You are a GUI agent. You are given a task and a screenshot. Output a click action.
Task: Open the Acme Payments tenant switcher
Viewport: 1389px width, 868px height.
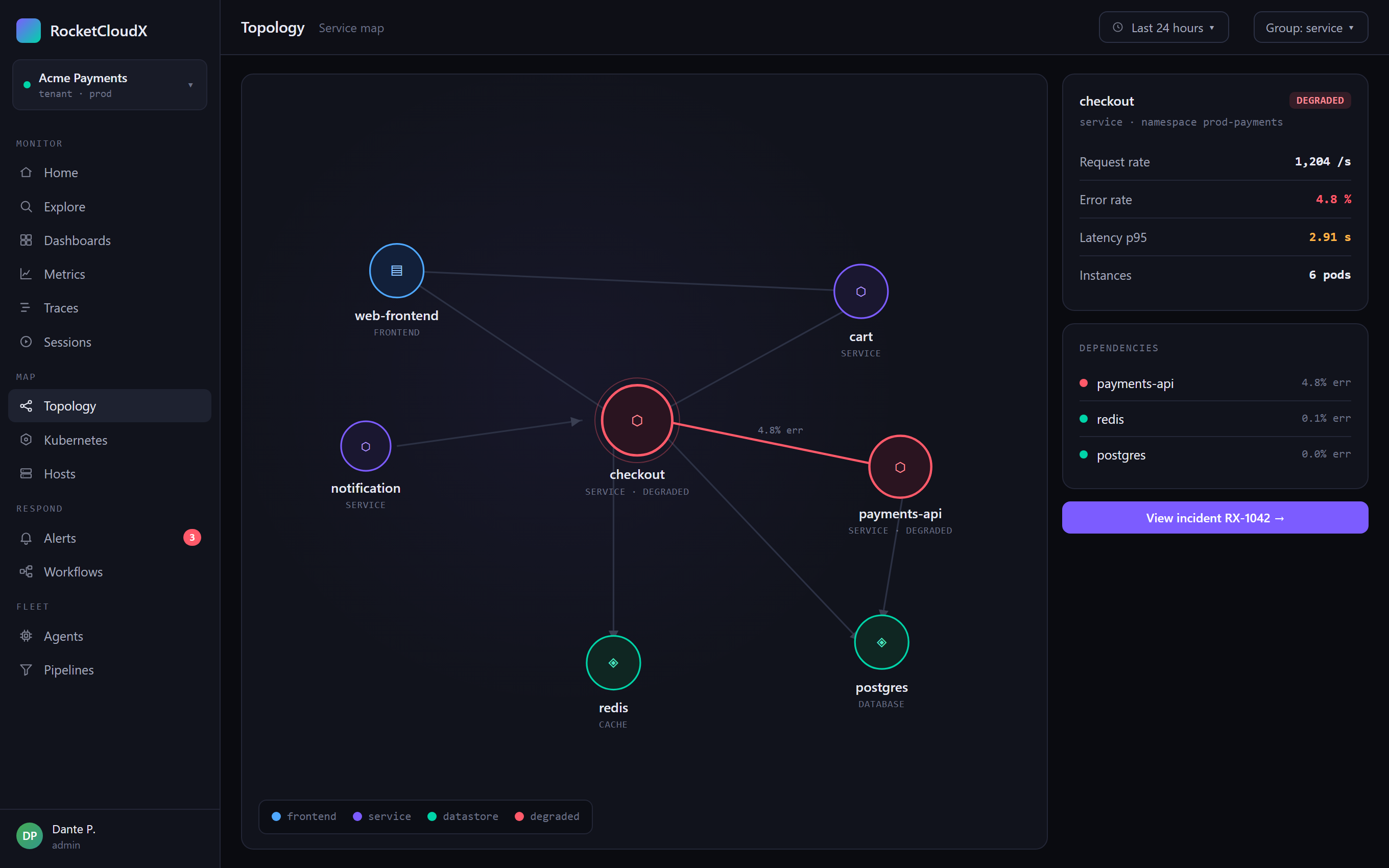click(x=110, y=85)
